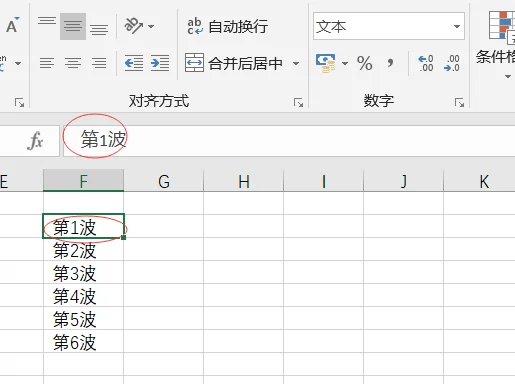The height and width of the screenshot is (384, 515).
Task: Open font group dialog launcher
Action: [x=19, y=103]
